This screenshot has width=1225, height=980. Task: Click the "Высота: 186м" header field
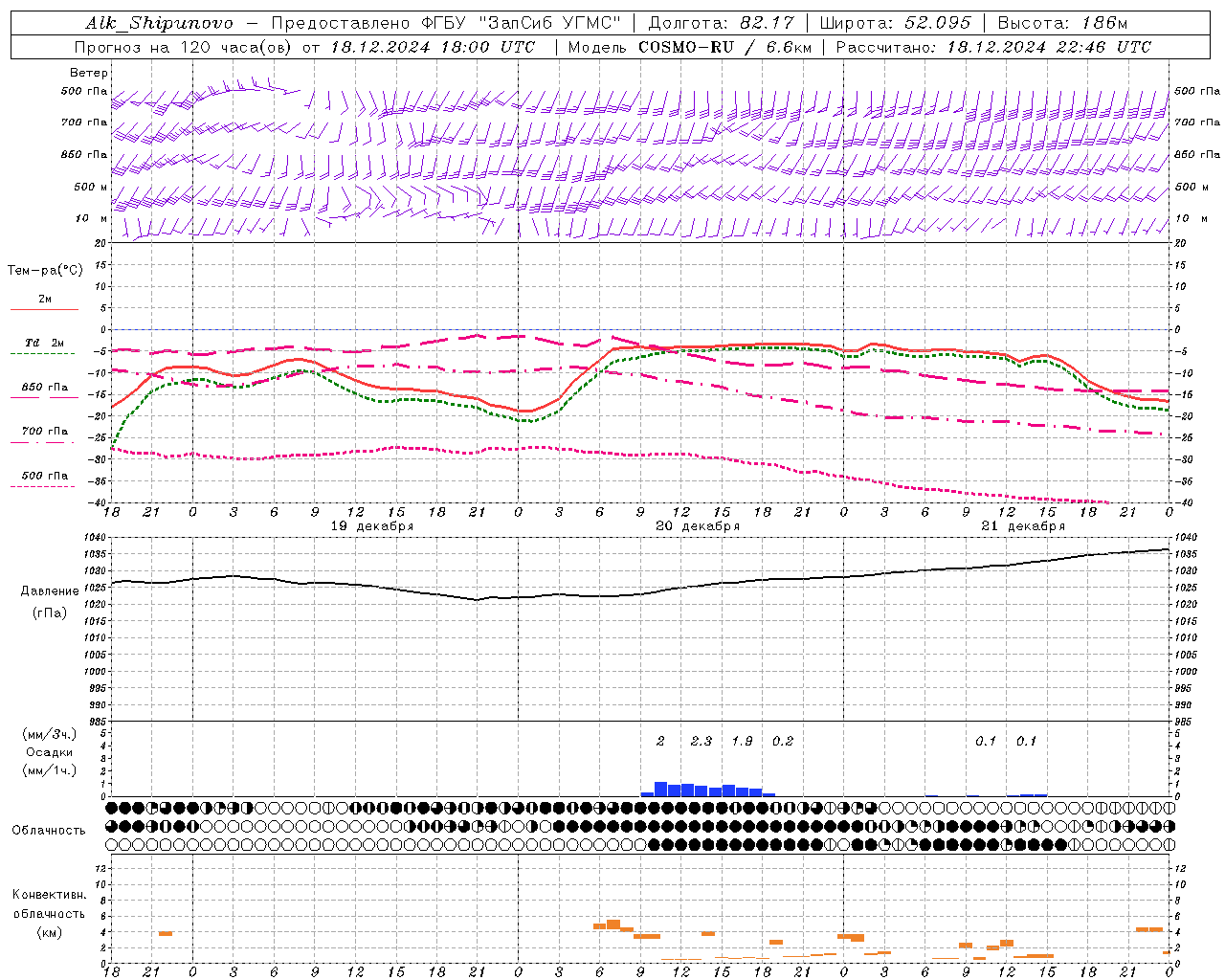pyautogui.click(x=1062, y=23)
